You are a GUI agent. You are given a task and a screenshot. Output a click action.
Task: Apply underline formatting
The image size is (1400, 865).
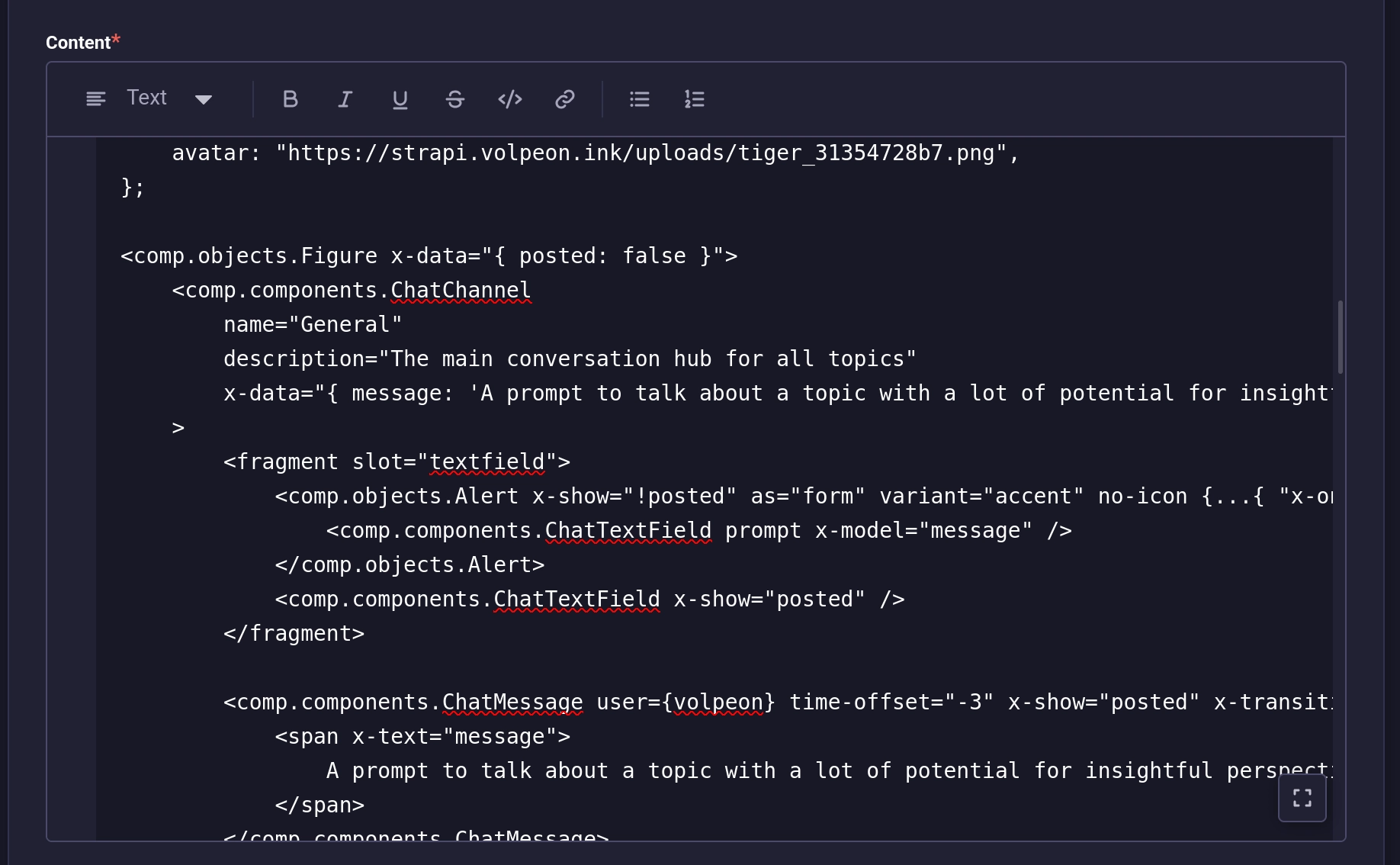pos(400,99)
